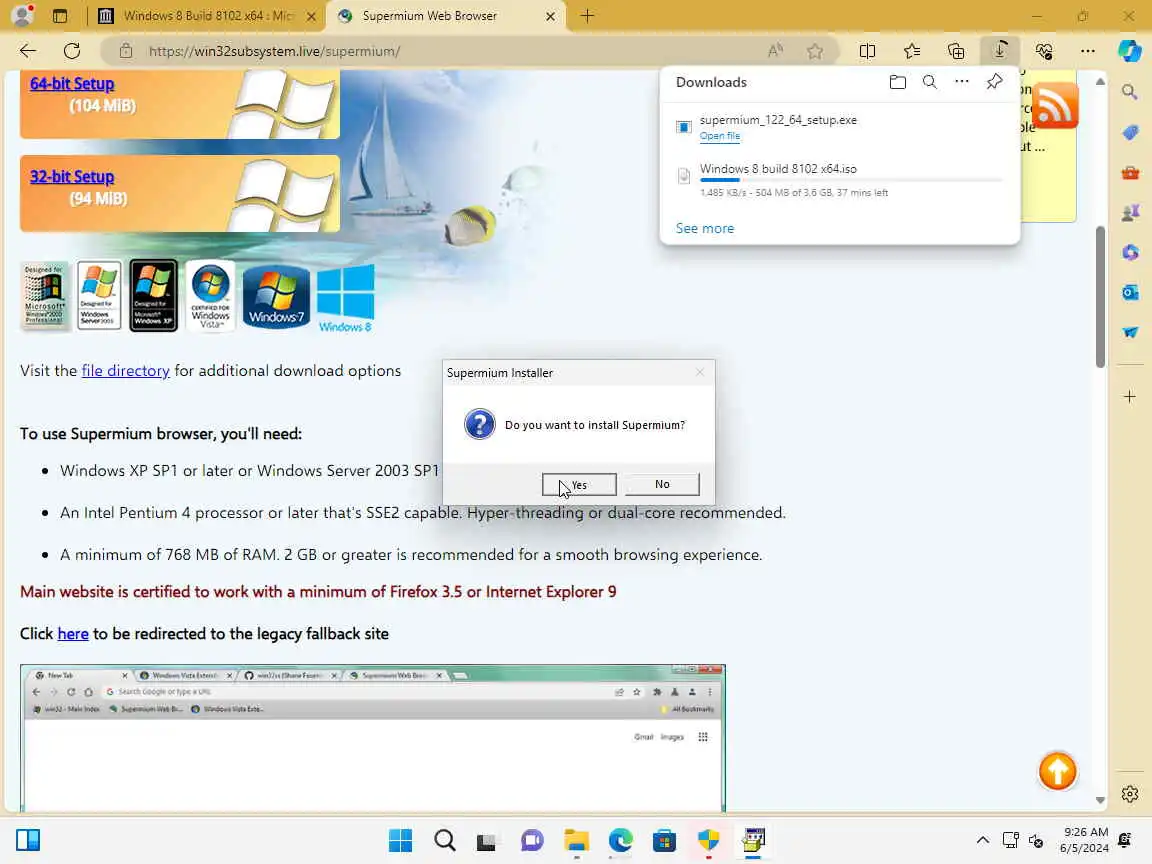The height and width of the screenshot is (864, 1152).
Task: Open Microsoft Store from taskbar
Action: [664, 840]
